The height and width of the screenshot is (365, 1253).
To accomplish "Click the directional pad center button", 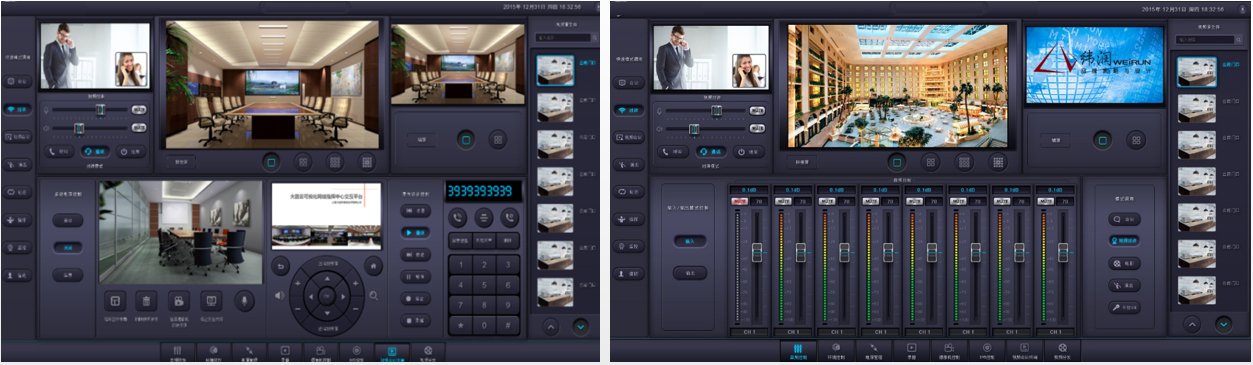I will point(326,295).
